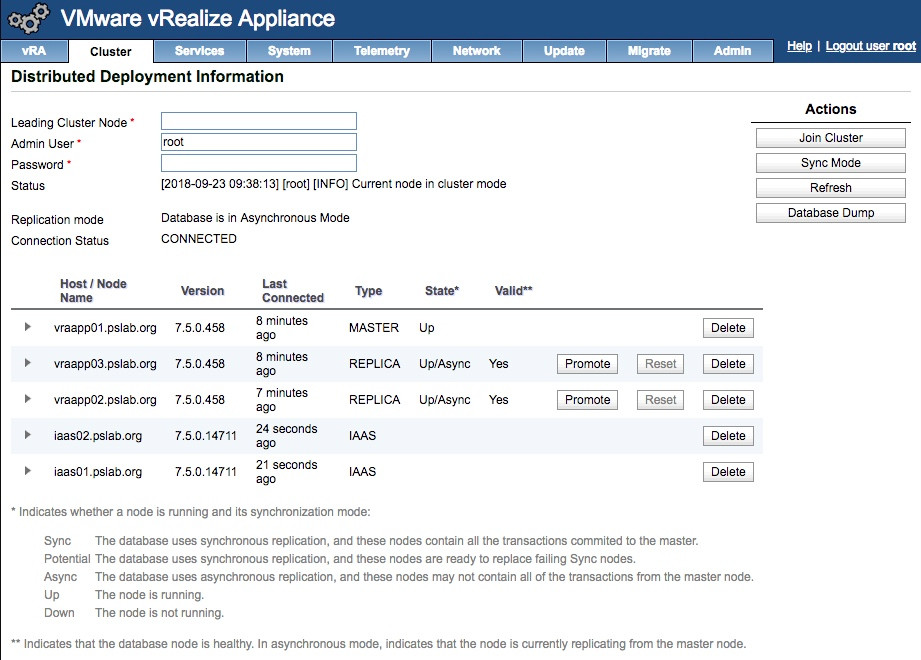Click the iaas02.pslab.org host name

pyautogui.click(x=98, y=436)
